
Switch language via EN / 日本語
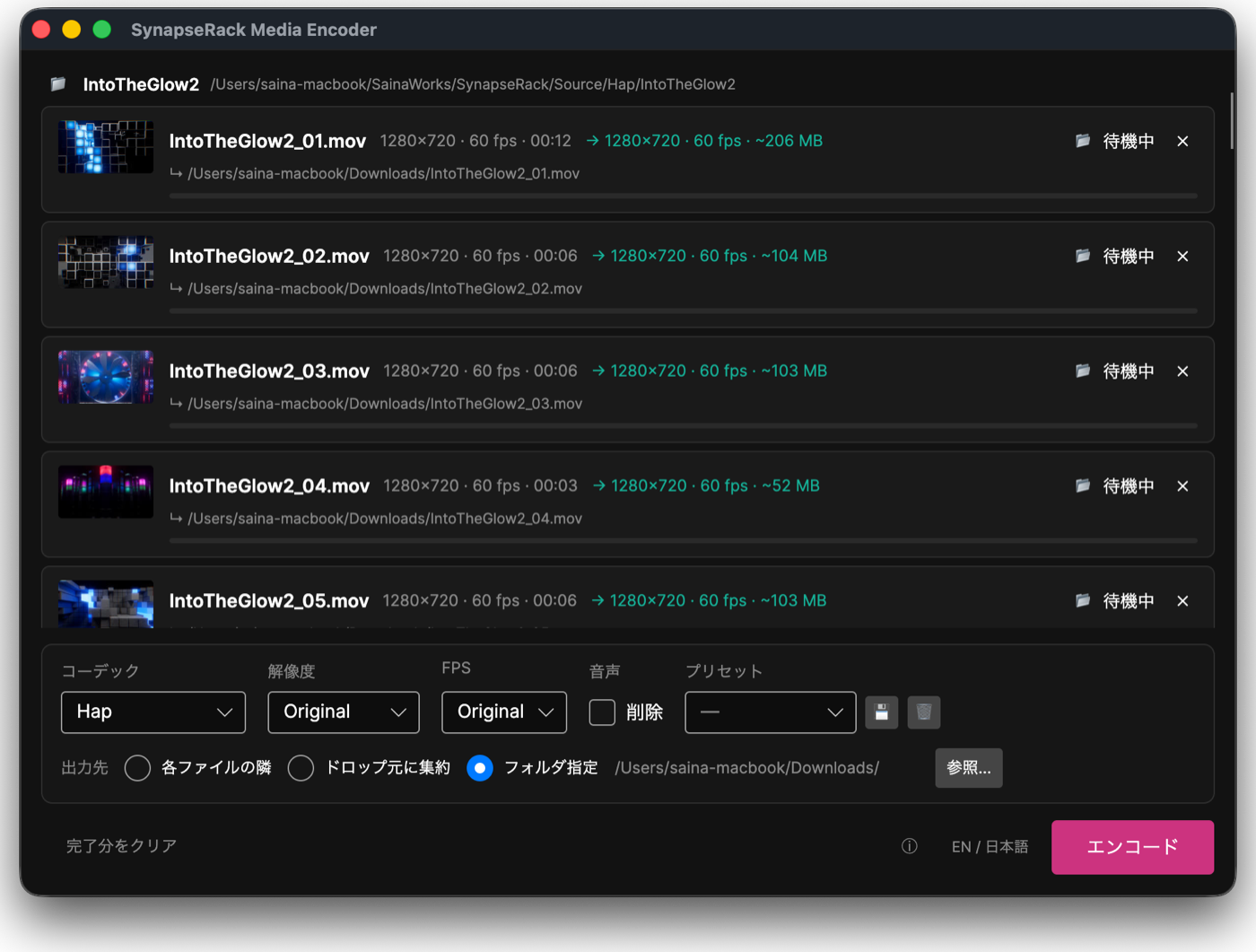coord(990,847)
